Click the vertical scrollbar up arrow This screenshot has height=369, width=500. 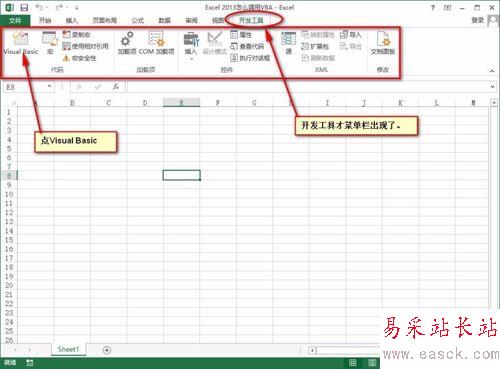point(494,103)
